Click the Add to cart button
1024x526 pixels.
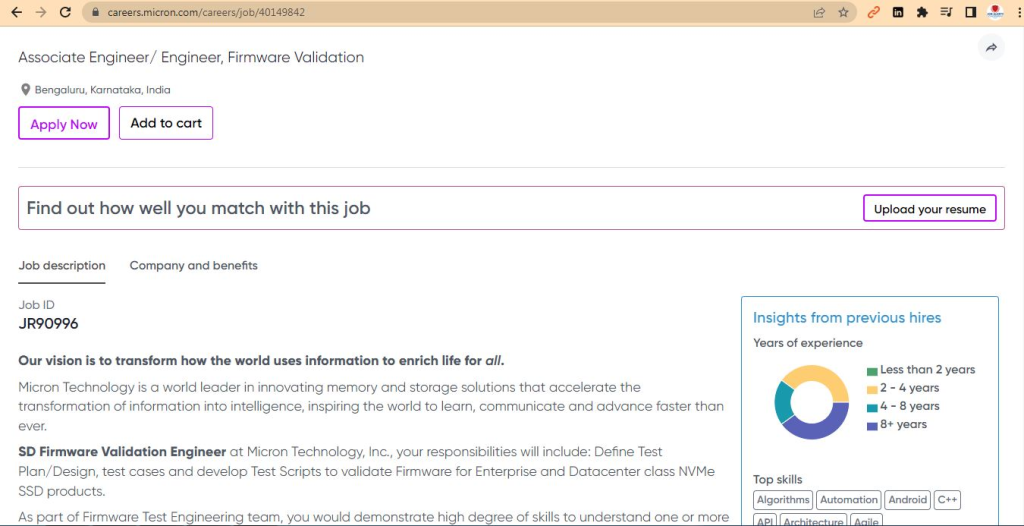(x=166, y=123)
